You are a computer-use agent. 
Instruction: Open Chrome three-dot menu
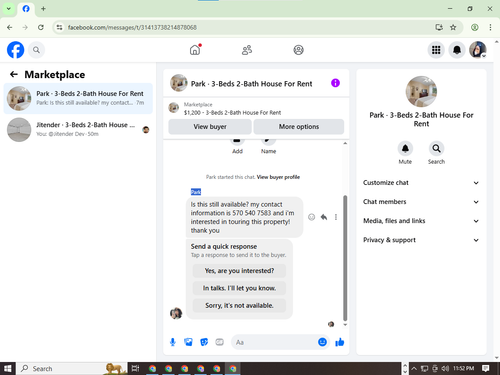point(490,27)
